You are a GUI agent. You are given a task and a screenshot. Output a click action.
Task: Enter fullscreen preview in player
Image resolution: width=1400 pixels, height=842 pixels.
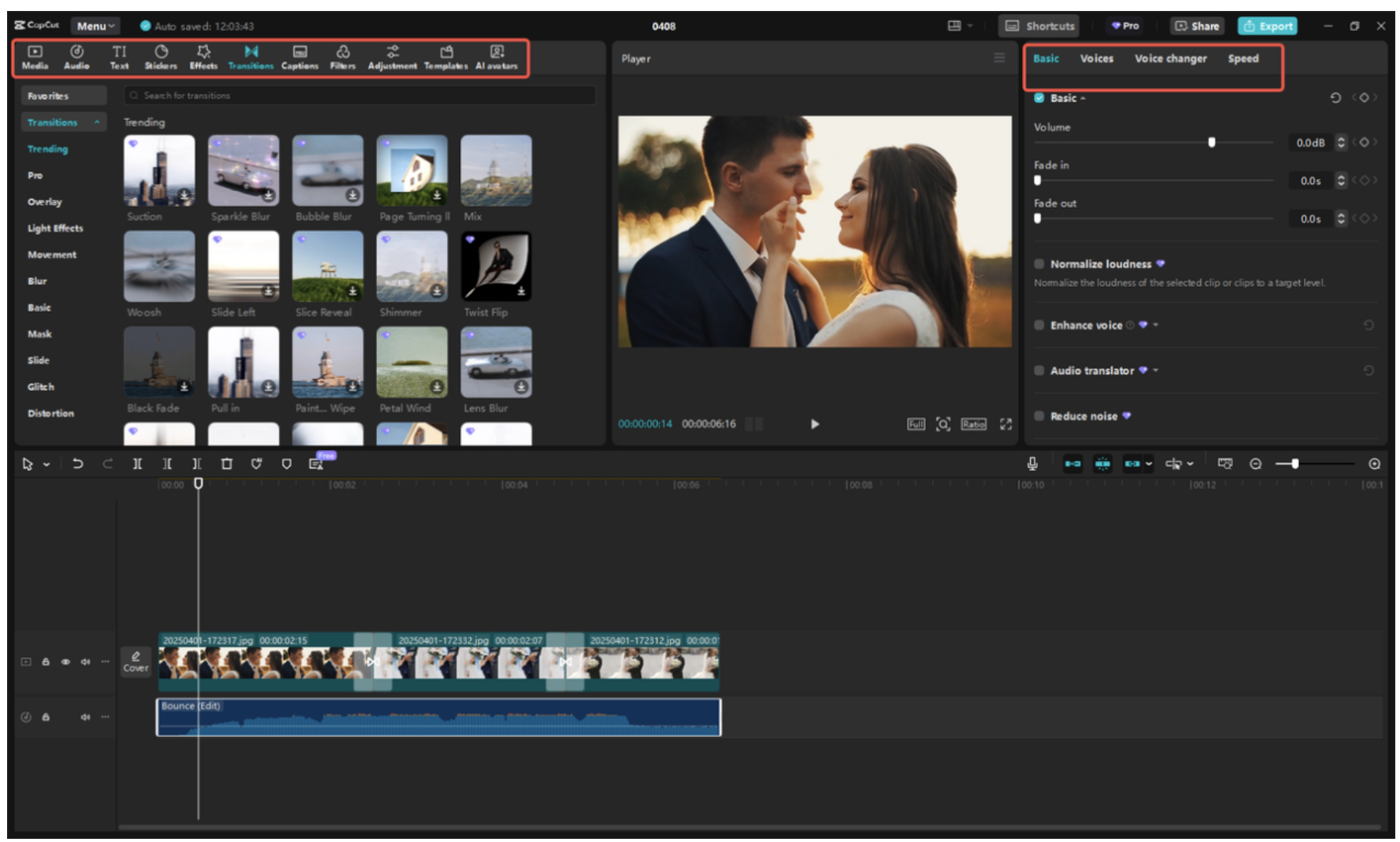[1006, 424]
